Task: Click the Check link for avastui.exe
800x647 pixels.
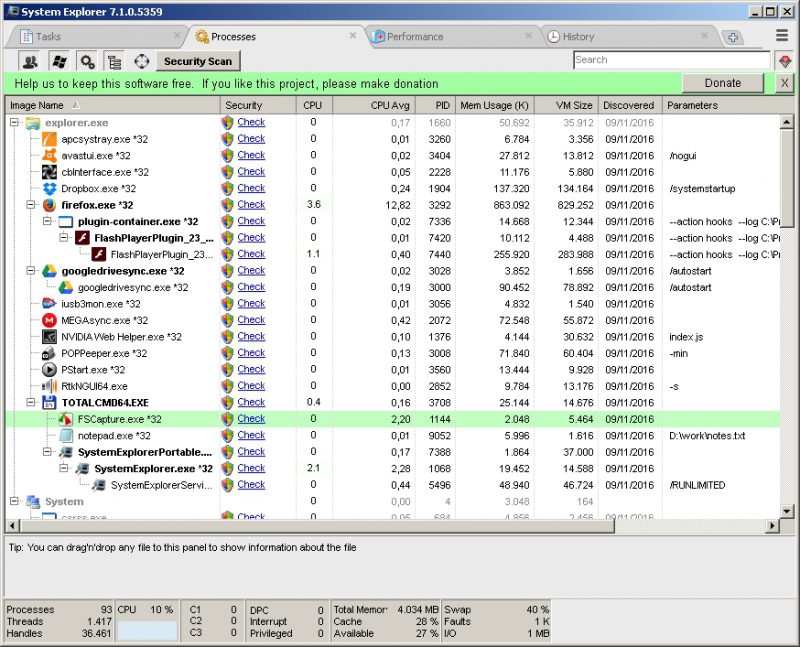Action: (x=251, y=155)
